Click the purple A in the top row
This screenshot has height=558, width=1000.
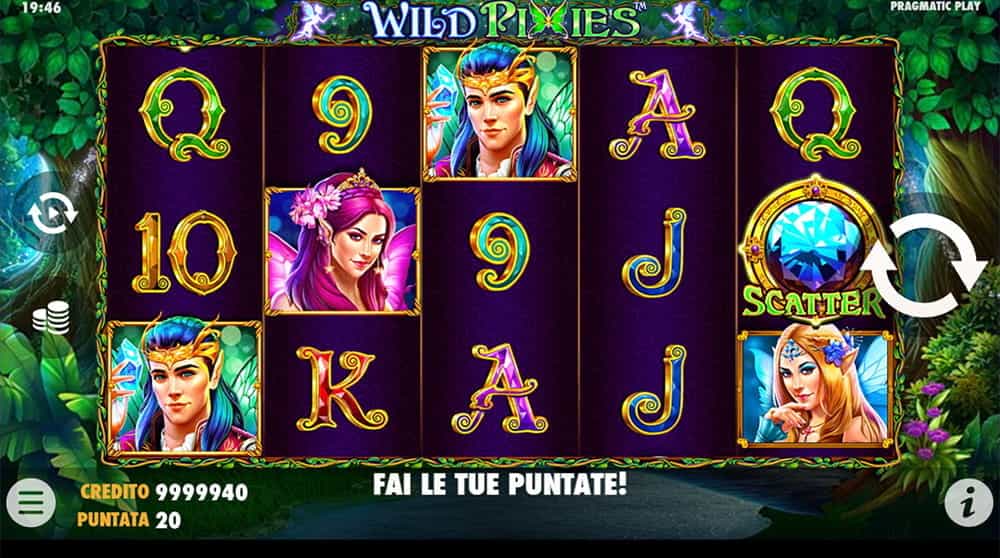pyautogui.click(x=658, y=115)
